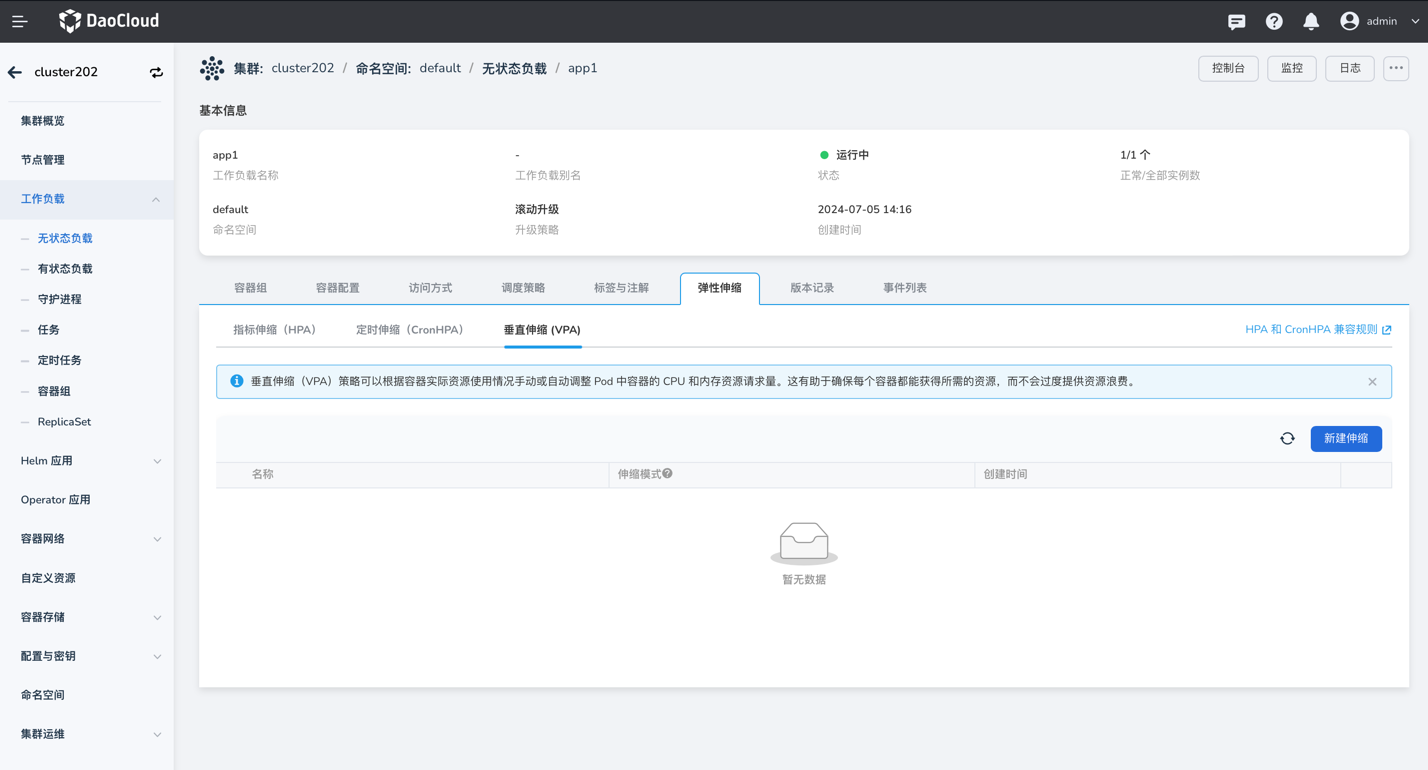
Task: Open the messages chat icon
Action: [x=1236, y=21]
